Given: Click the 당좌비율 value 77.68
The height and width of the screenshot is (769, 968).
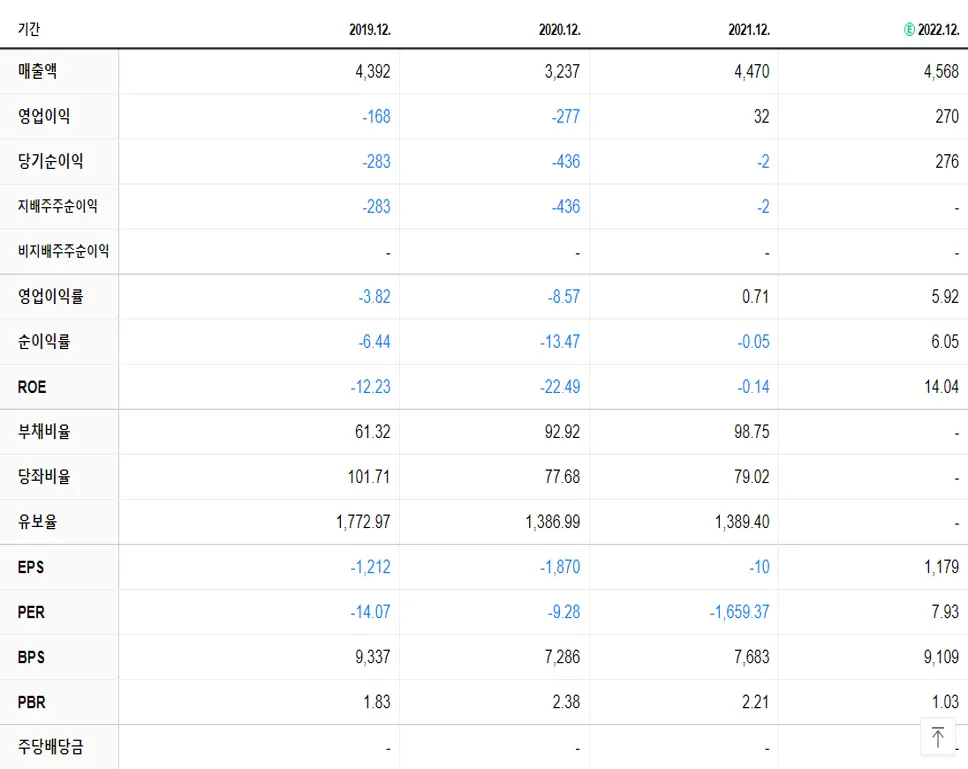Looking at the screenshot, I should click(x=562, y=477).
